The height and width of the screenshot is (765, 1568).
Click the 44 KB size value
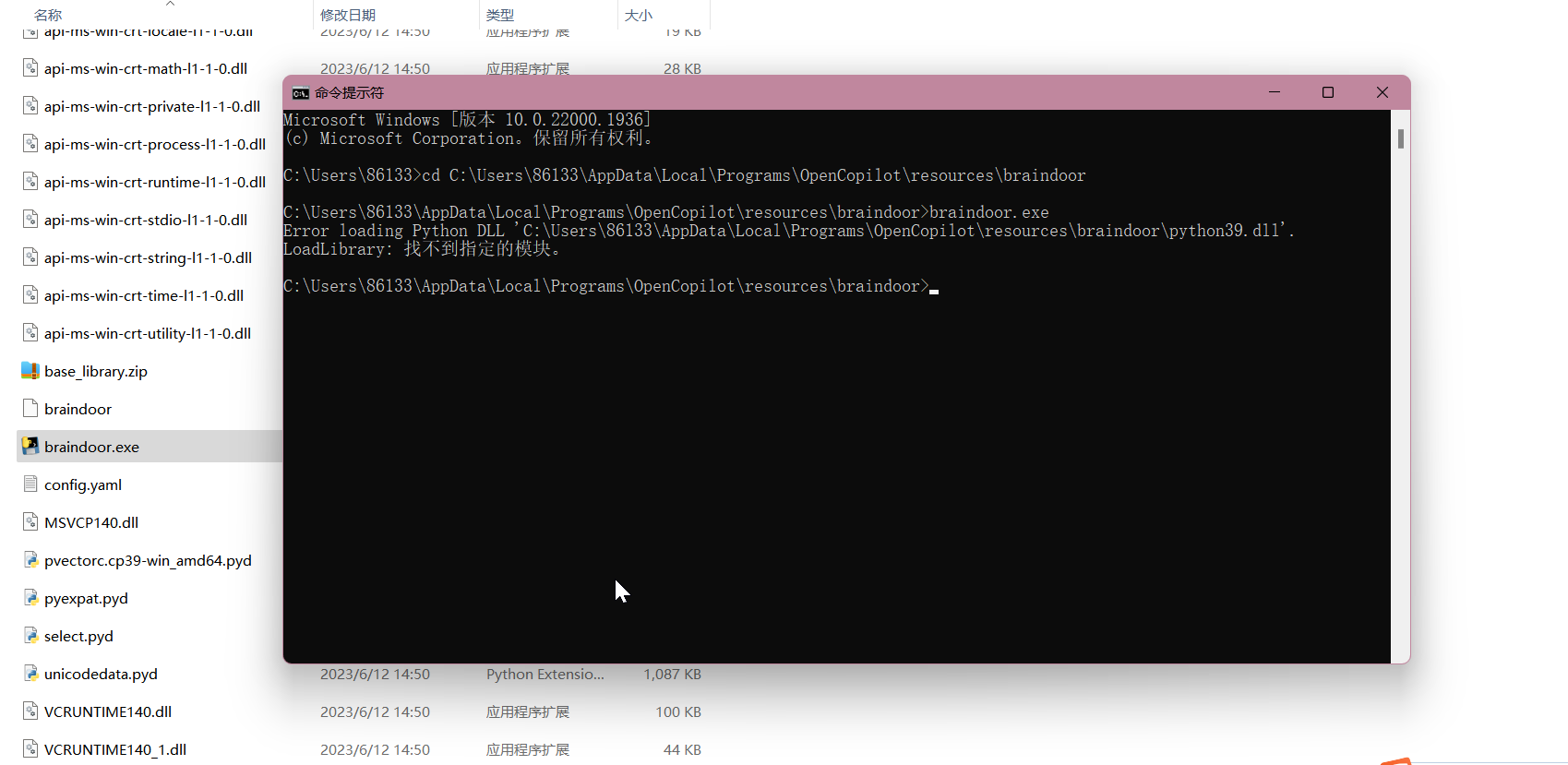(682, 750)
